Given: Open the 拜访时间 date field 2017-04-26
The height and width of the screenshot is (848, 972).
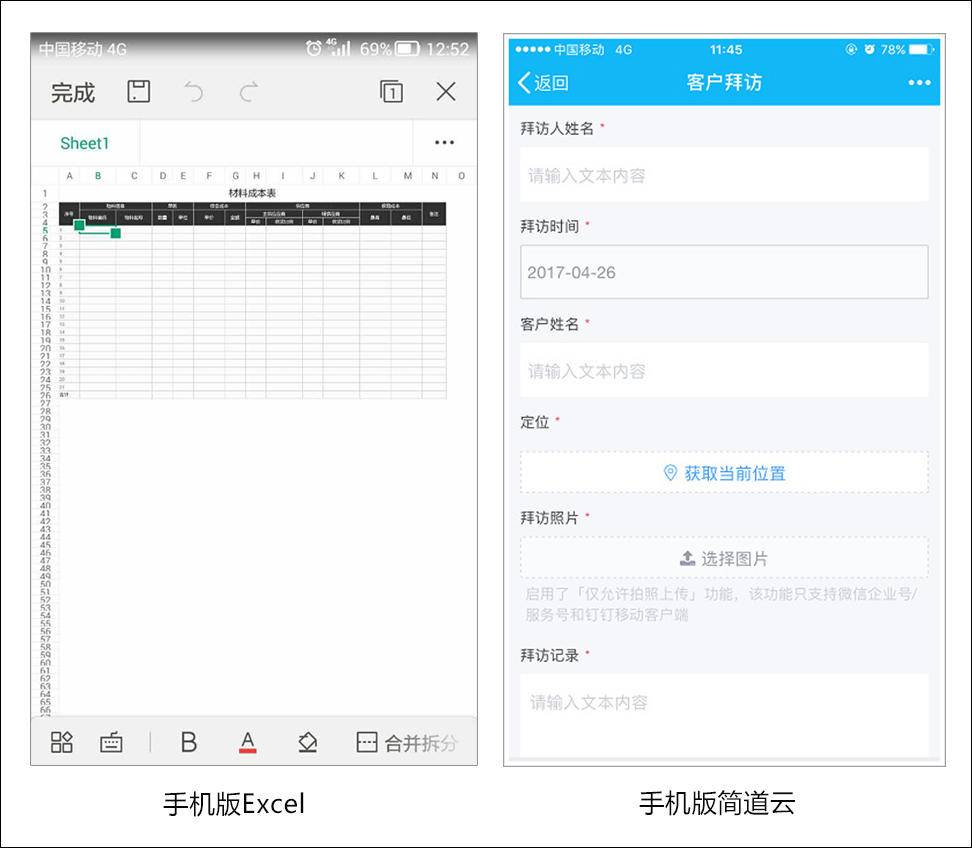Looking at the screenshot, I should (724, 272).
